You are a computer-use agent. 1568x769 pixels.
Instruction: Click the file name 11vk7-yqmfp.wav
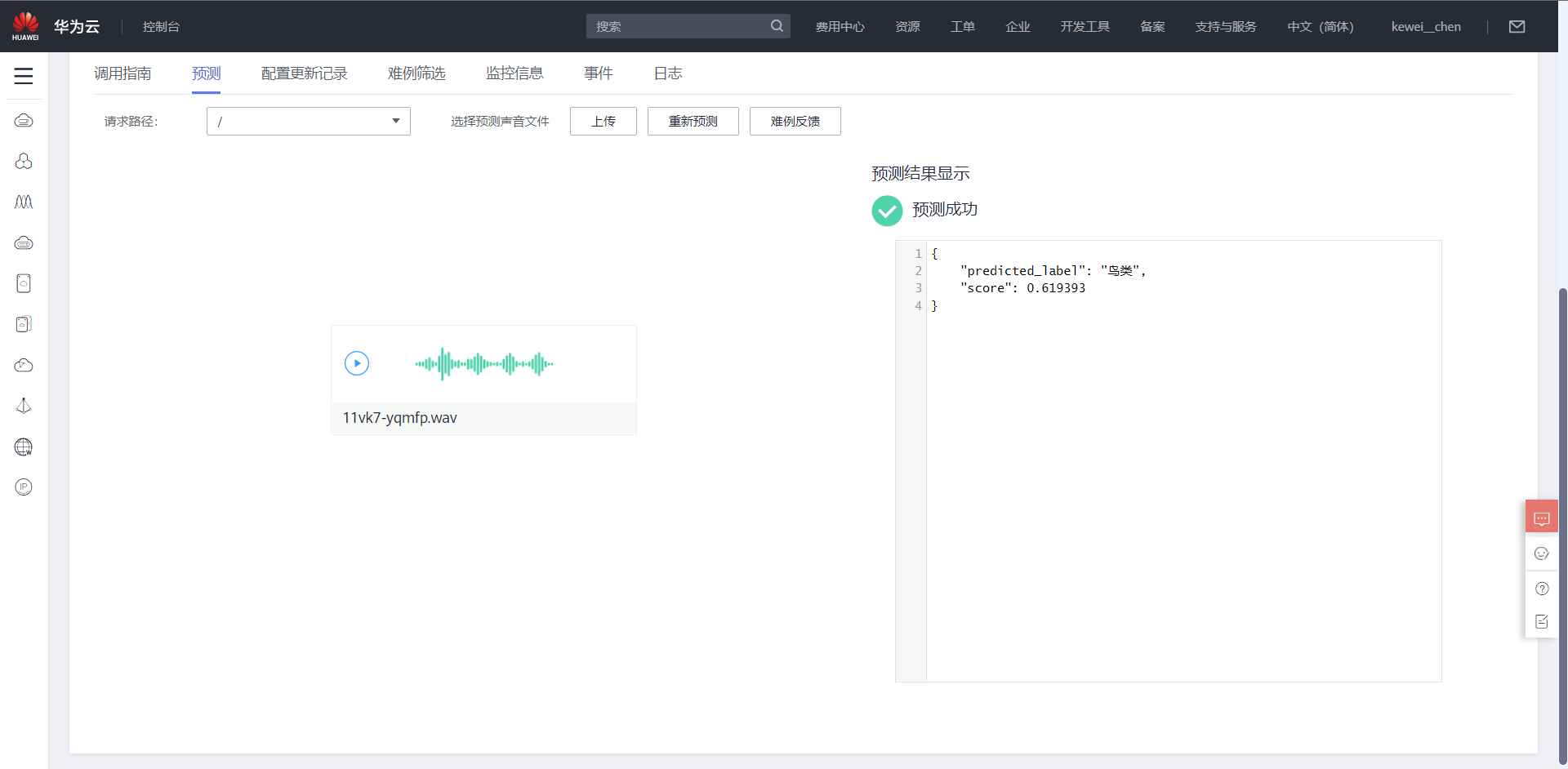[400, 418]
